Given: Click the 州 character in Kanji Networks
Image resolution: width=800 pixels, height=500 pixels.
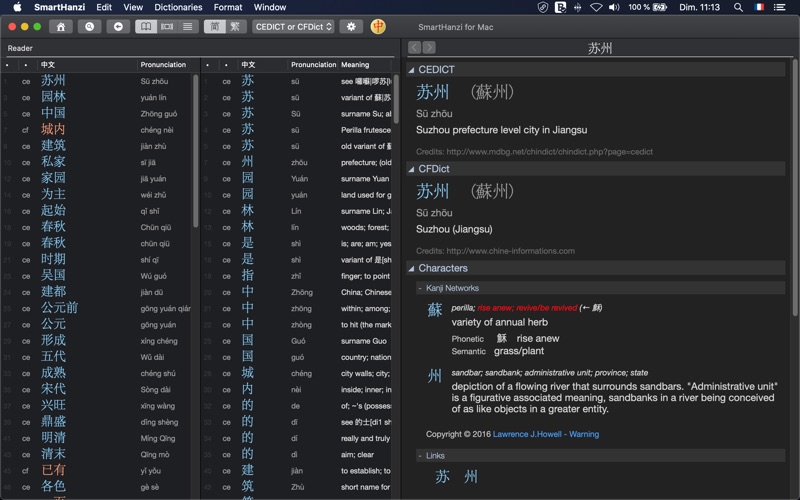Looking at the screenshot, I should pos(435,376).
